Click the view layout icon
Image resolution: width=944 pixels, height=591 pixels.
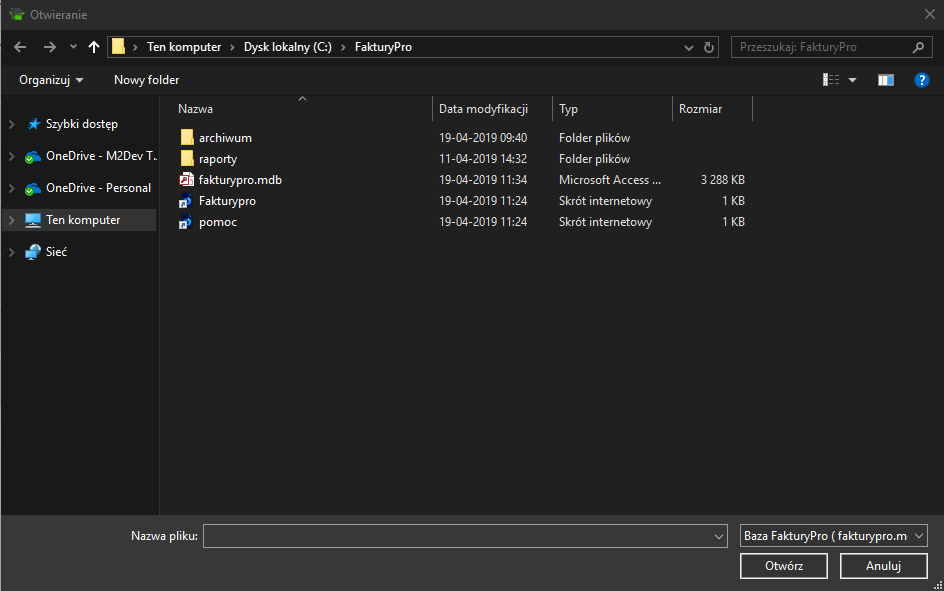click(x=831, y=80)
